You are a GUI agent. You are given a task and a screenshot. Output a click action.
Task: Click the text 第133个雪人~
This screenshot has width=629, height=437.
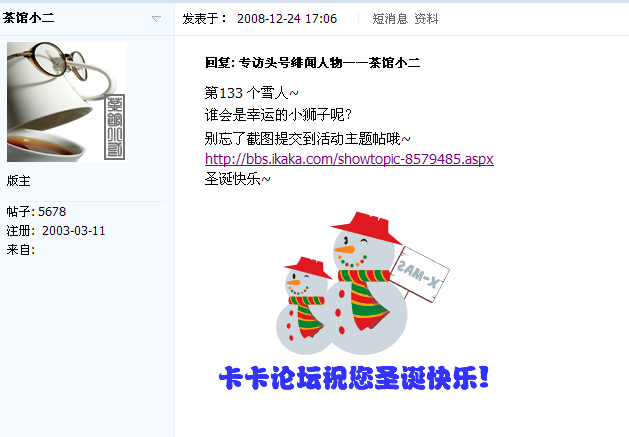tap(252, 93)
